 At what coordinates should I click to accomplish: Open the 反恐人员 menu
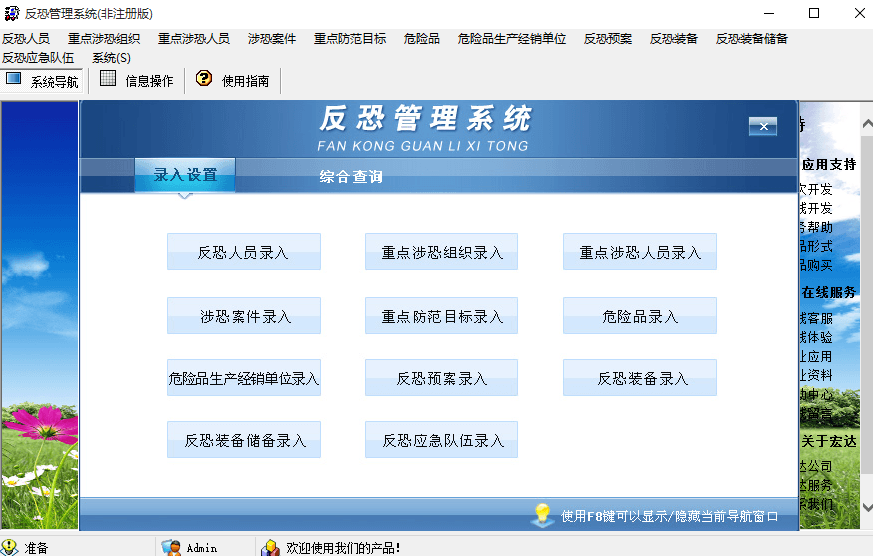click(x=26, y=39)
